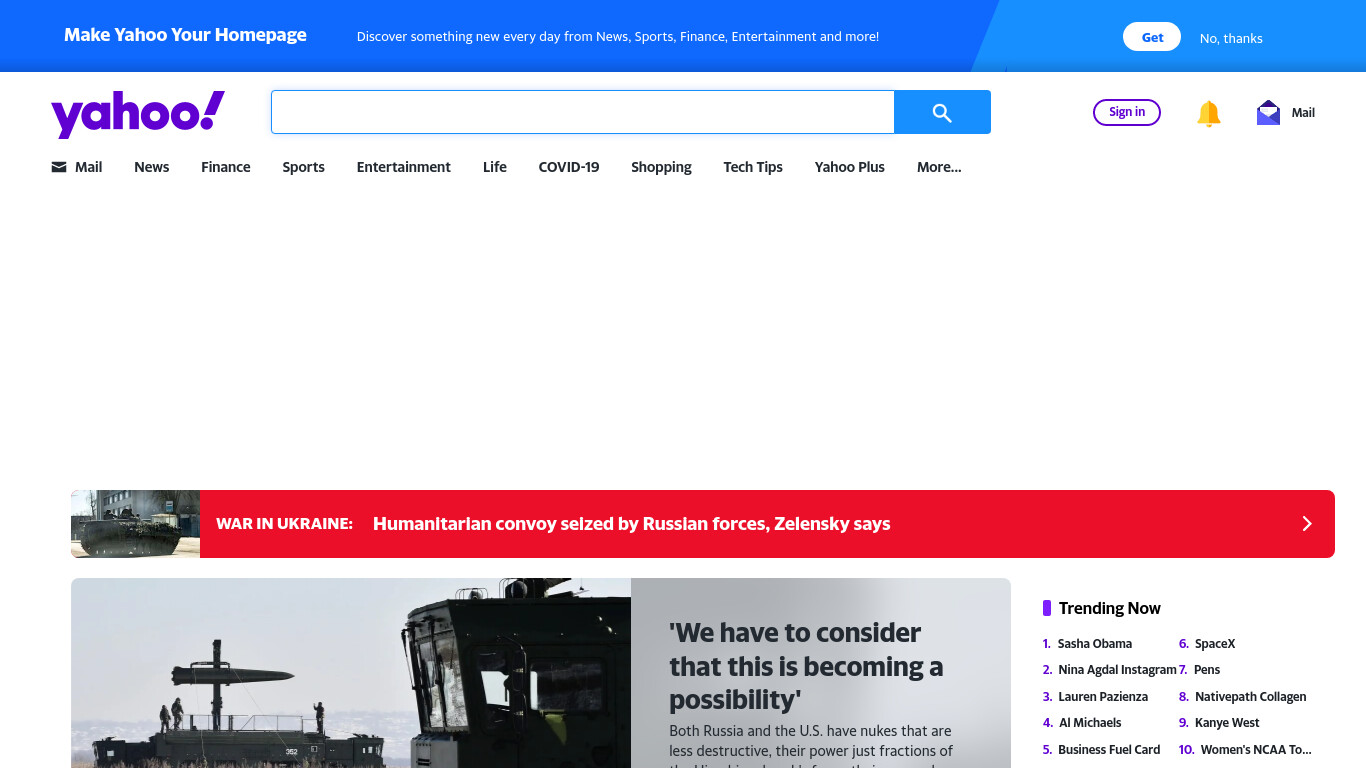Click the Sign in button

click(x=1127, y=112)
